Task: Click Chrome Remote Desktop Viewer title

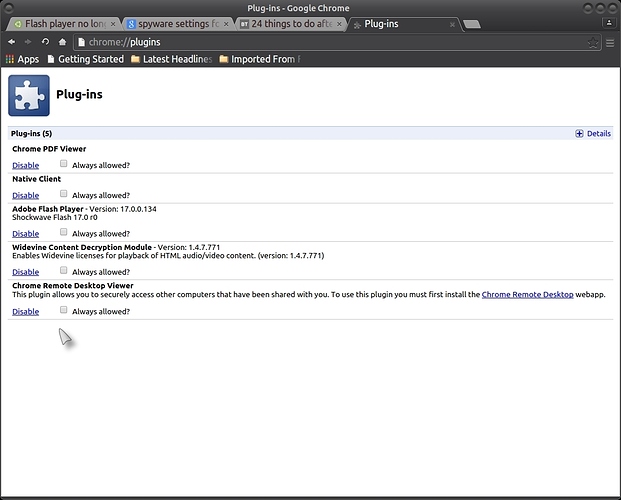Action: [73, 286]
